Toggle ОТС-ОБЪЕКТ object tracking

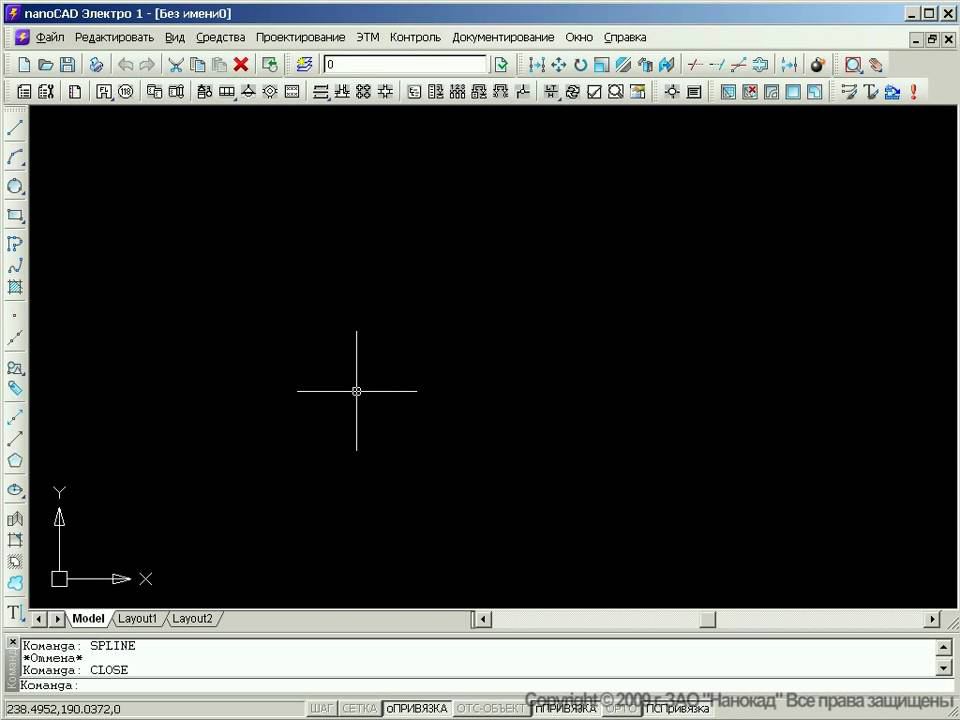pyautogui.click(x=491, y=708)
